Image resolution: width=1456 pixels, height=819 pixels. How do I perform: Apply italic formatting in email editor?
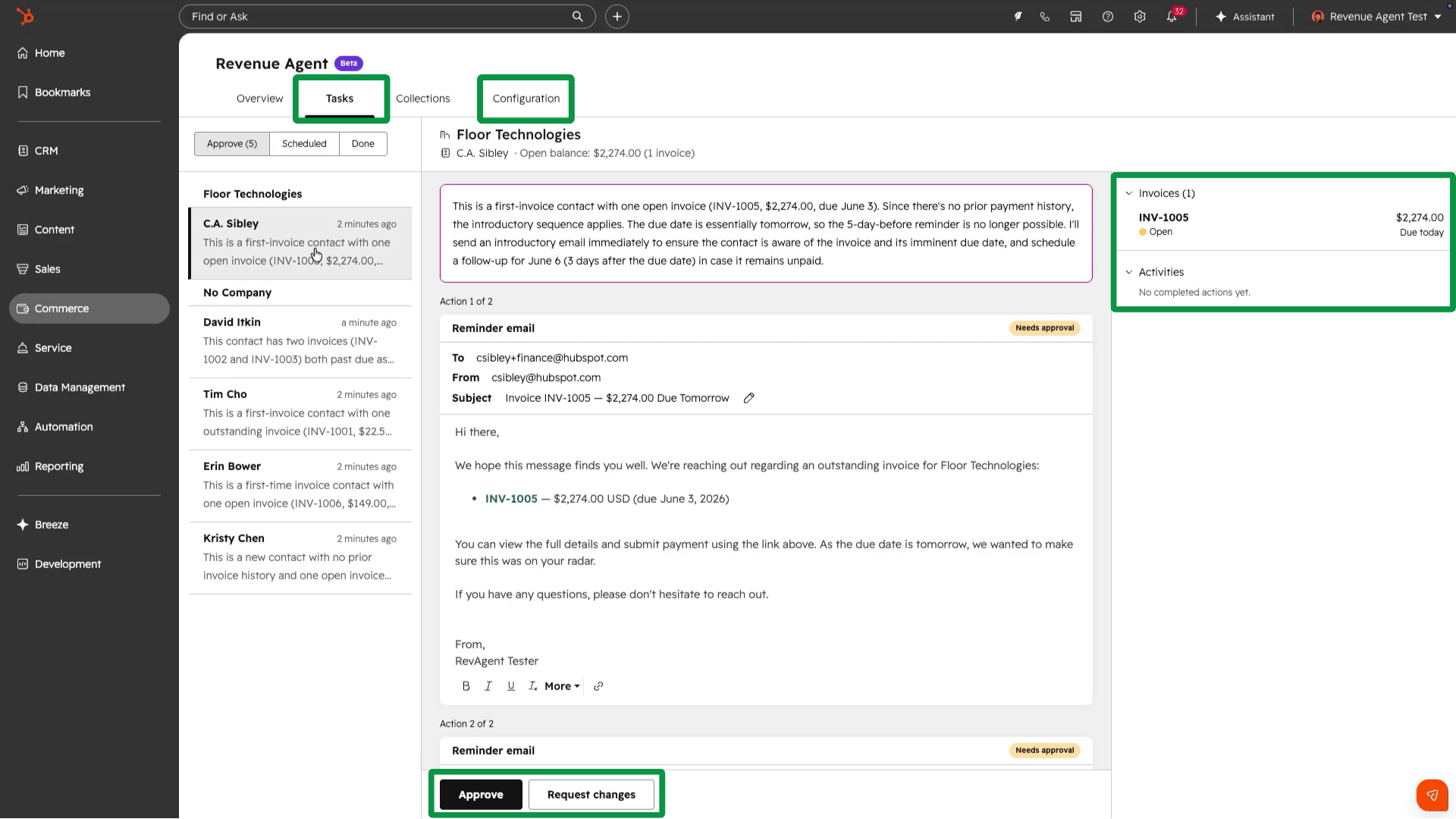point(488,686)
